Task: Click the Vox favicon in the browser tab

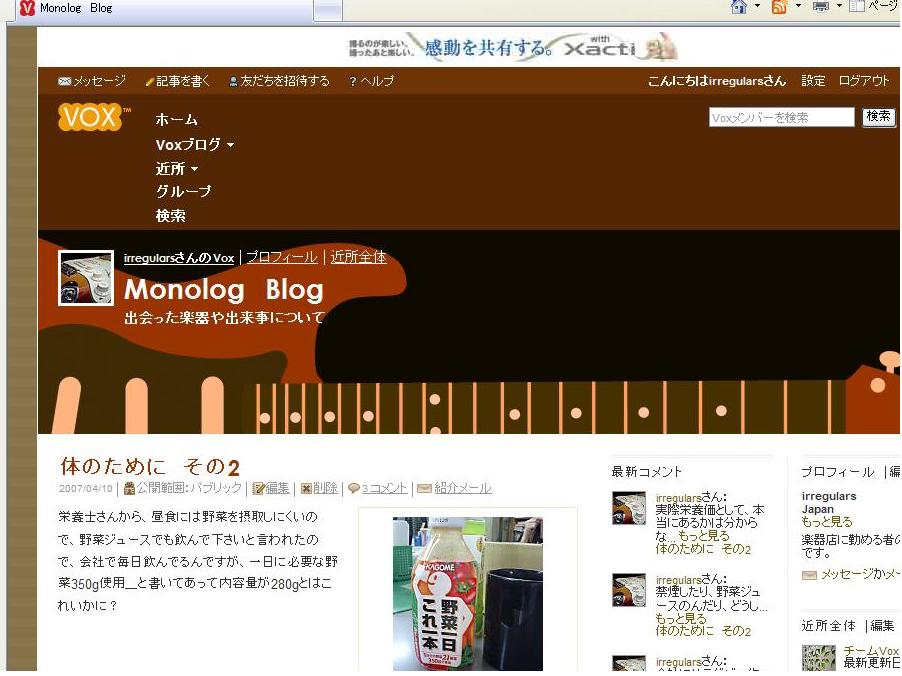Action: pyautogui.click(x=27, y=7)
